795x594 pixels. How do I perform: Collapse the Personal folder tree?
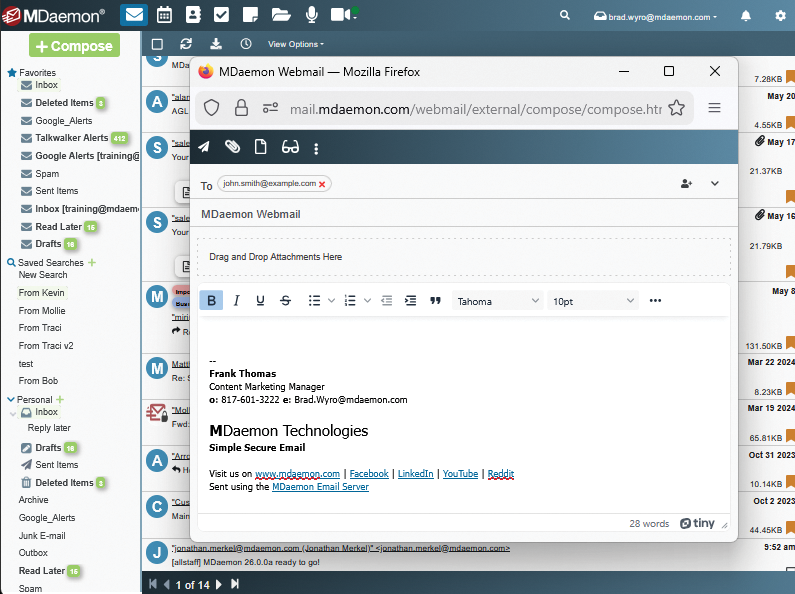(11, 399)
